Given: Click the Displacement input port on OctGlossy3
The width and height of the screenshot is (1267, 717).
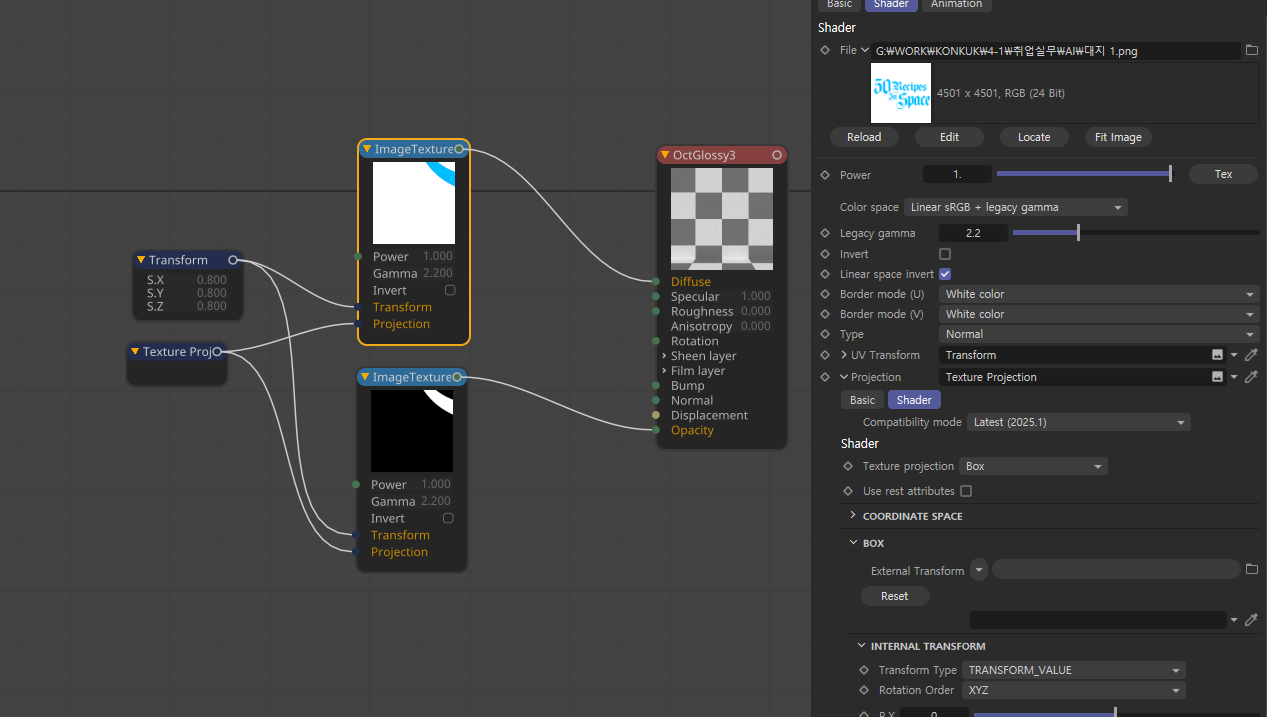Looking at the screenshot, I should pyautogui.click(x=656, y=415).
